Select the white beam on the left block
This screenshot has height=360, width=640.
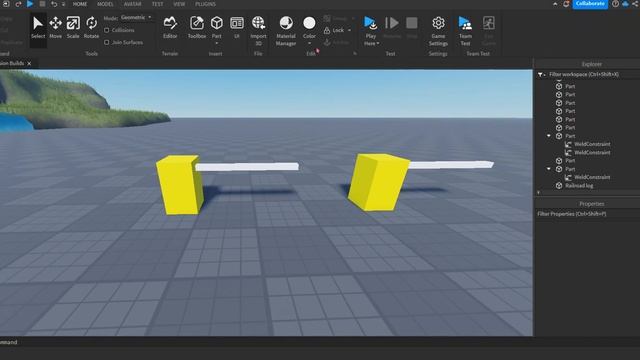tap(247, 167)
